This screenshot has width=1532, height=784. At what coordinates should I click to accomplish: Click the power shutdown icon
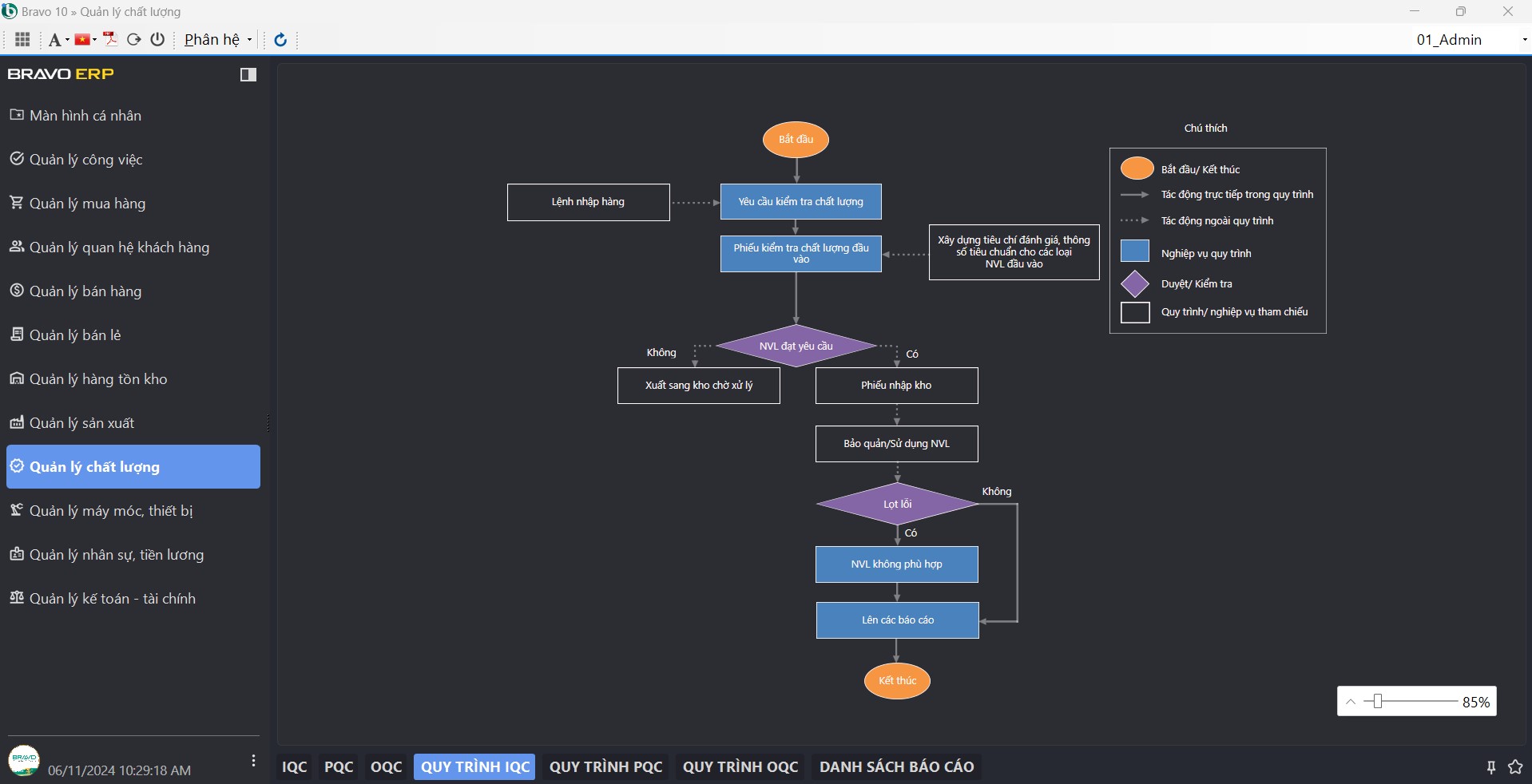tap(157, 39)
